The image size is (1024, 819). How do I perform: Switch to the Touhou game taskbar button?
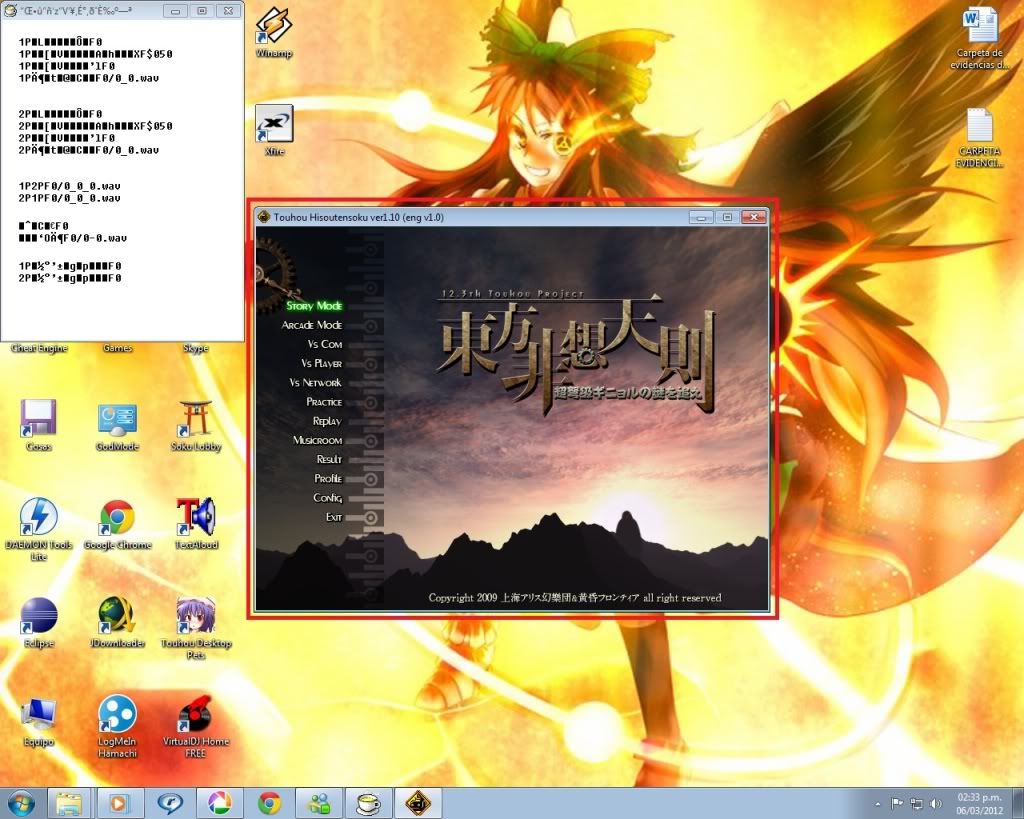(419, 803)
